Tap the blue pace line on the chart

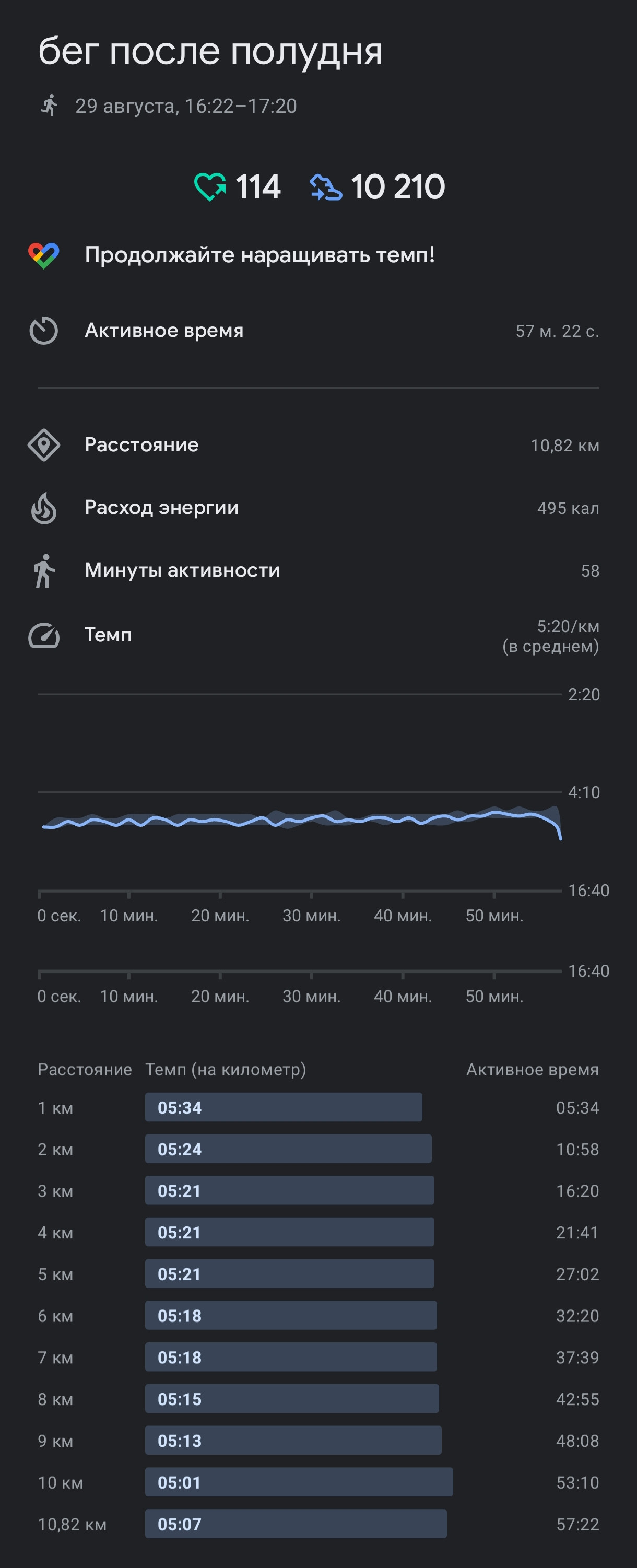[x=301, y=821]
